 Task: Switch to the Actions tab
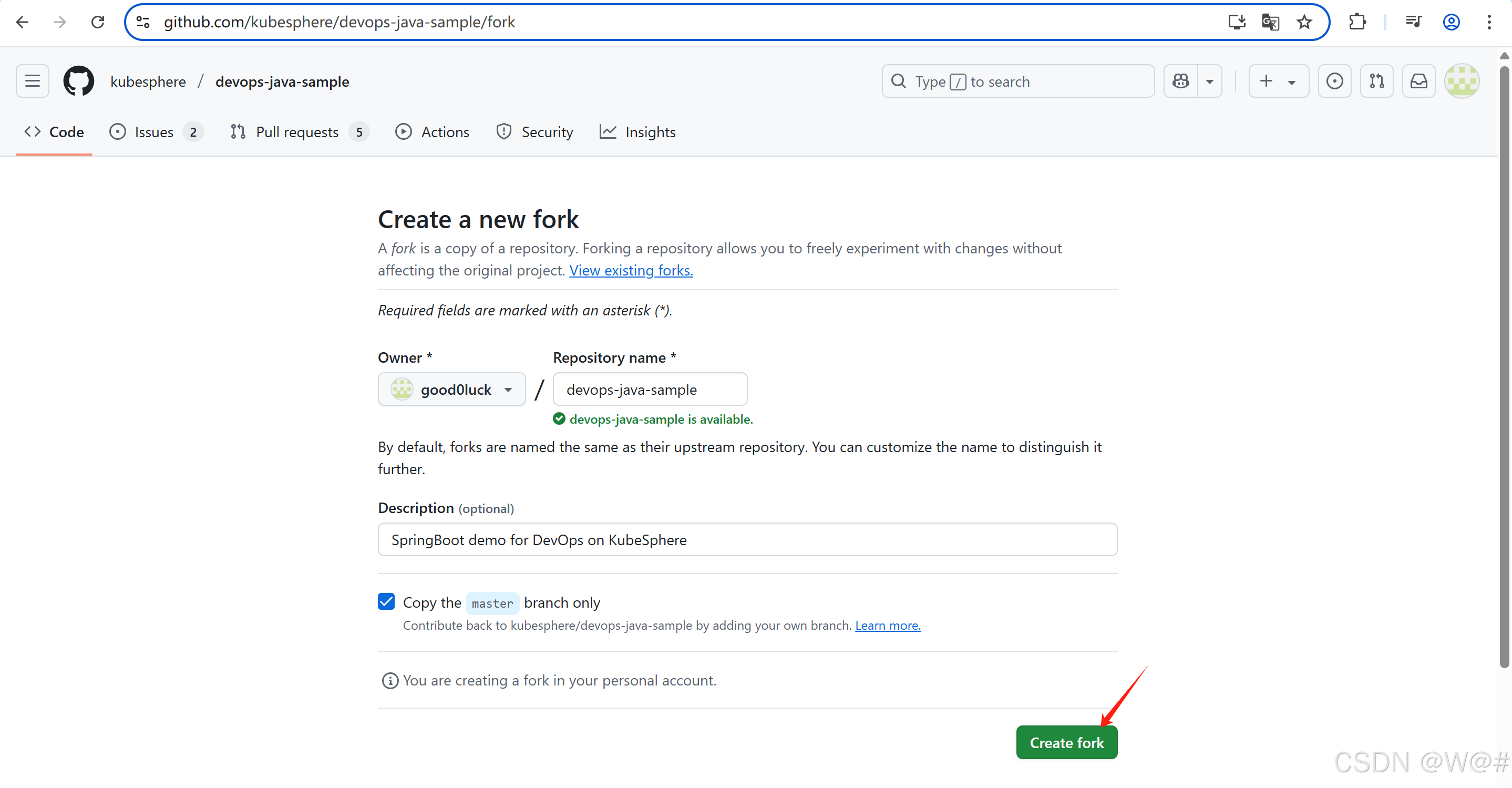point(432,132)
